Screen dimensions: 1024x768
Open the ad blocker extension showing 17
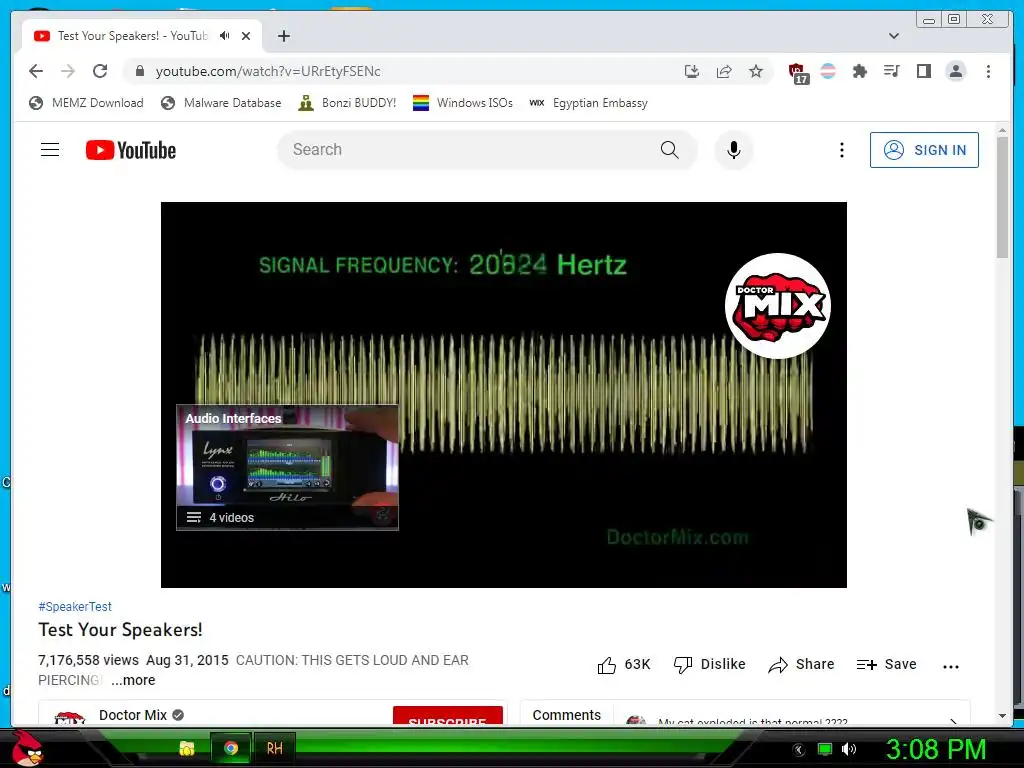[x=797, y=72]
